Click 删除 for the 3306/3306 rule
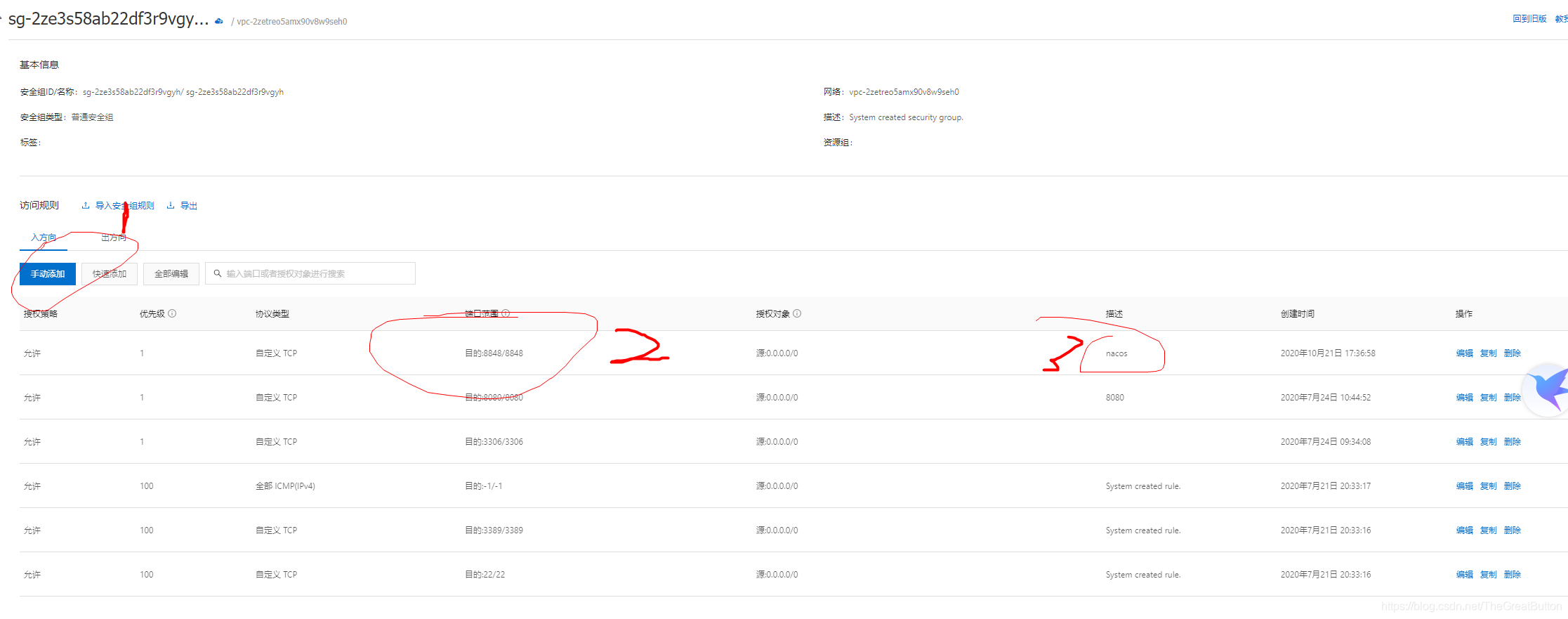This screenshot has width=1568, height=619. 1513,442
